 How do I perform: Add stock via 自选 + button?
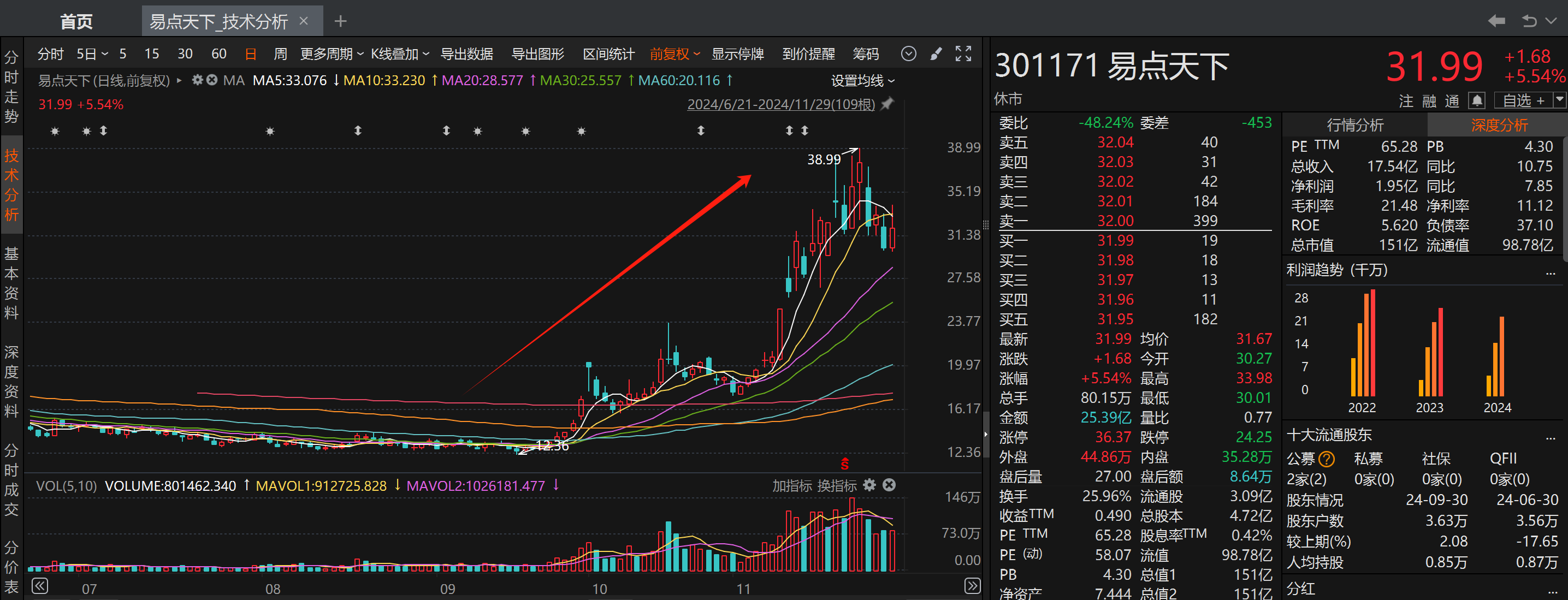coord(1523,100)
